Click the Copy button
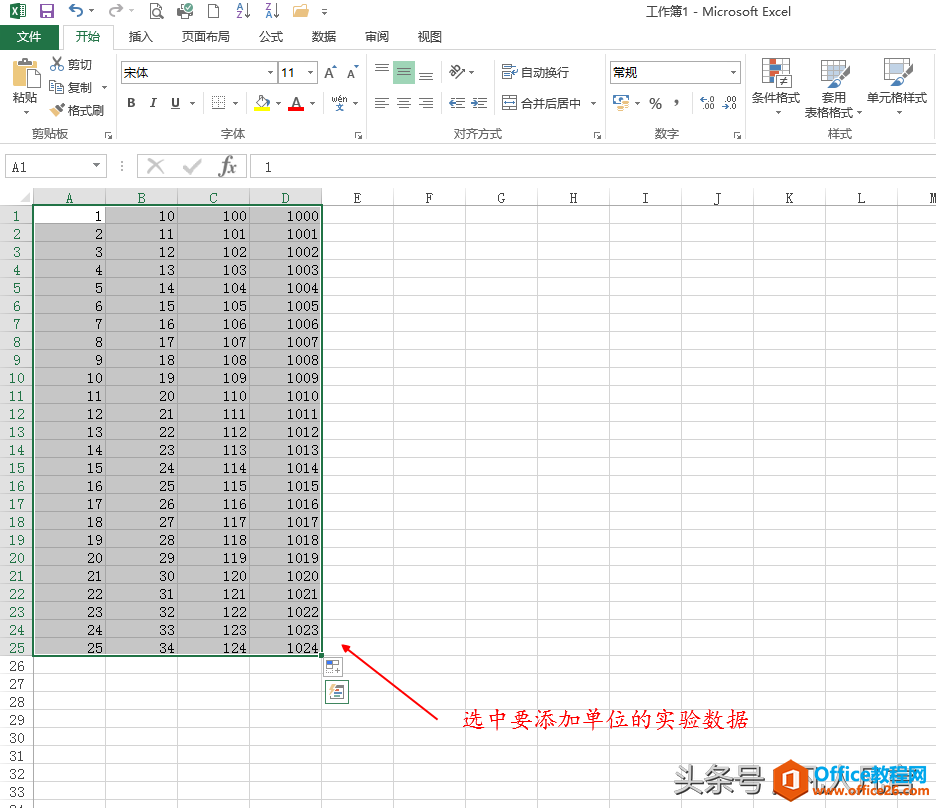 pos(71,87)
